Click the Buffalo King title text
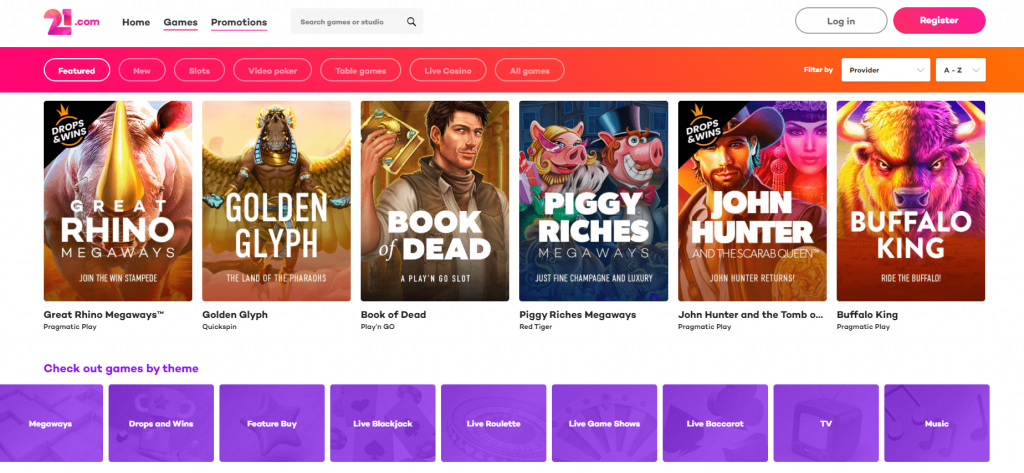This screenshot has height=473, width=1024. 867,315
